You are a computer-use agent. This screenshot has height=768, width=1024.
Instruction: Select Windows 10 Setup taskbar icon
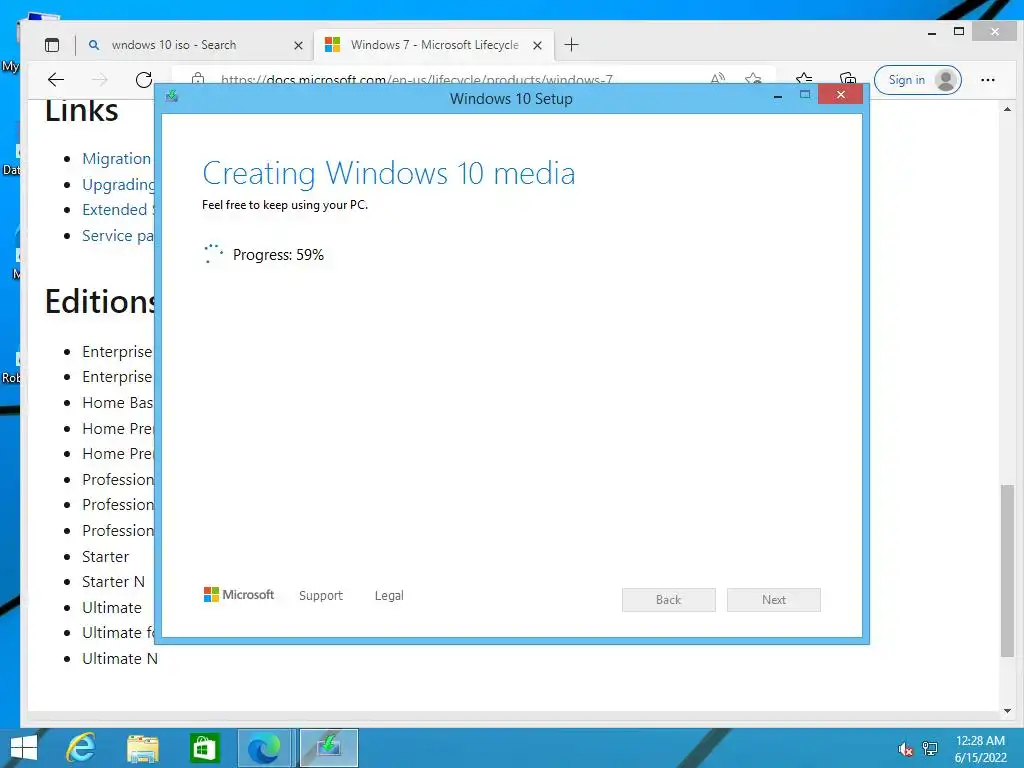pyautogui.click(x=329, y=748)
